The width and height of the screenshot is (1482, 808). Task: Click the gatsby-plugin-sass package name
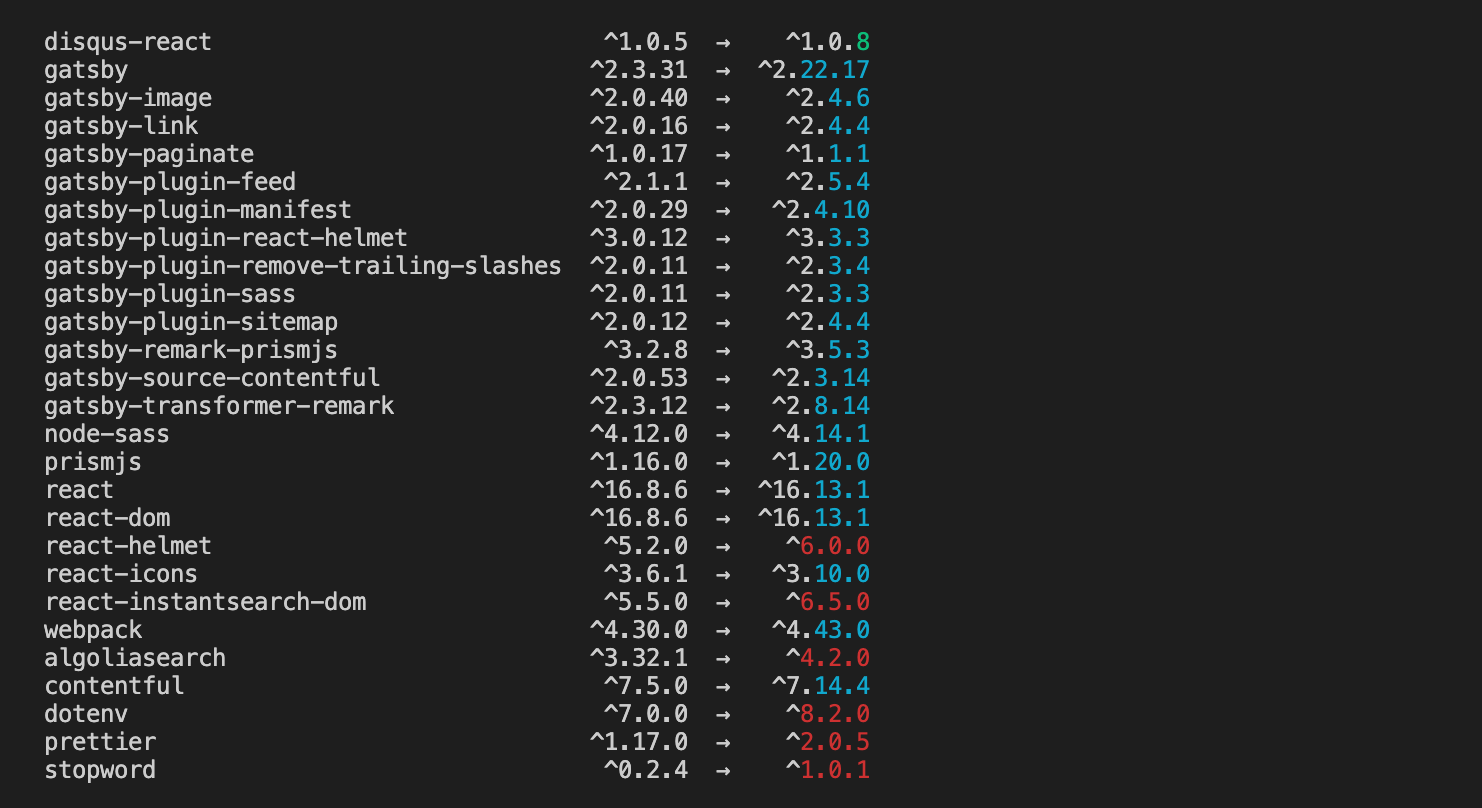170,294
